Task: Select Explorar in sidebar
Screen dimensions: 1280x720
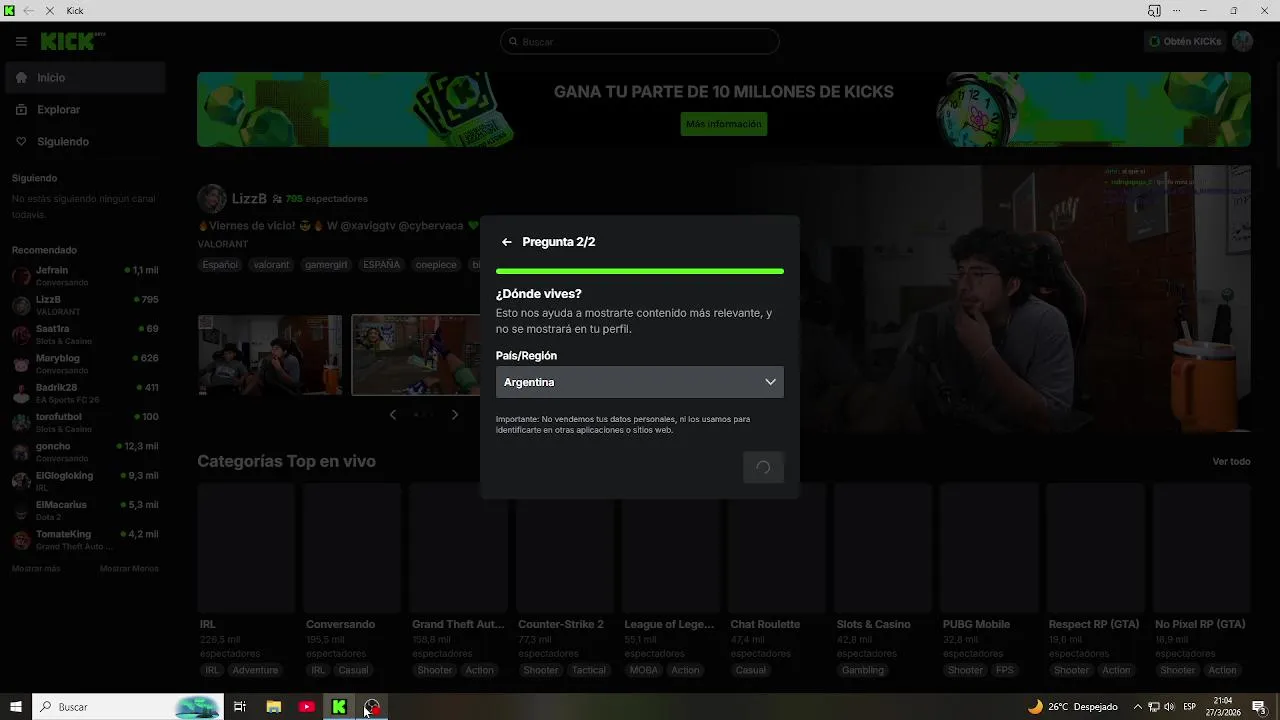Action: (85, 109)
